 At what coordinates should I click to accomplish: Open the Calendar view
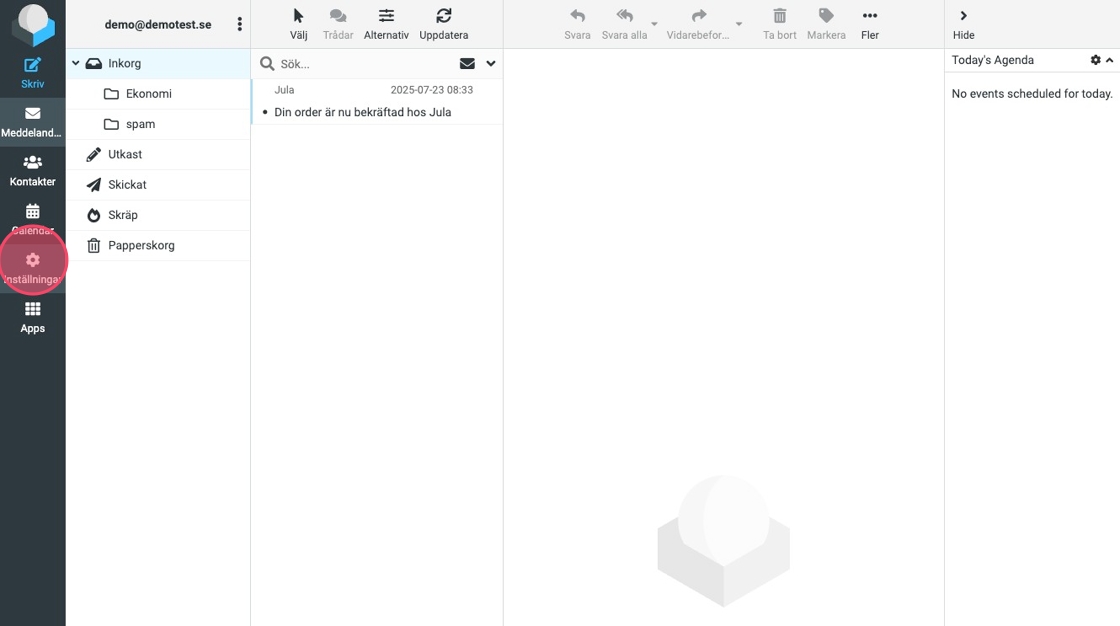[x=32, y=212]
